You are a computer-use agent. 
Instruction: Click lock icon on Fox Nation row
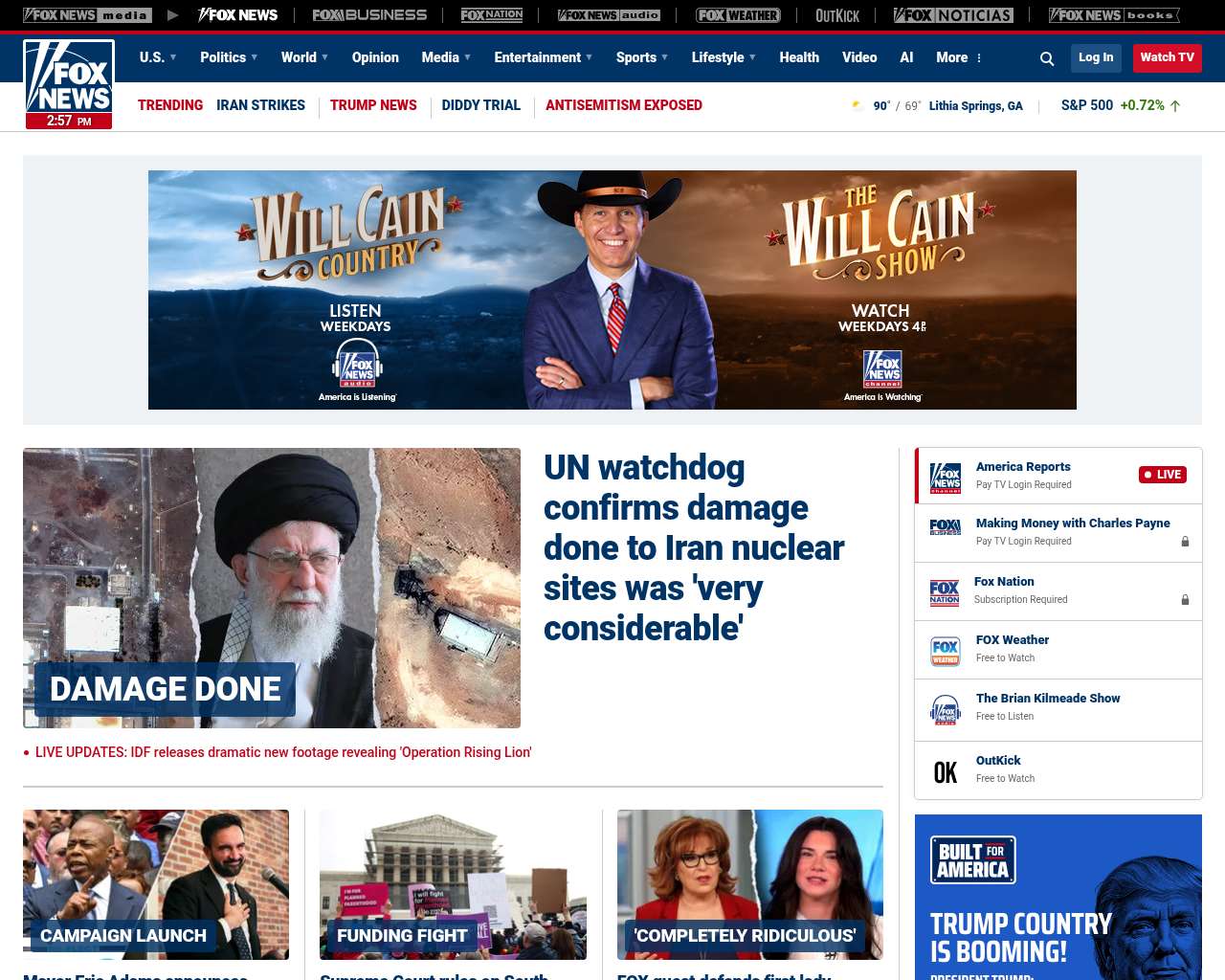(1185, 600)
